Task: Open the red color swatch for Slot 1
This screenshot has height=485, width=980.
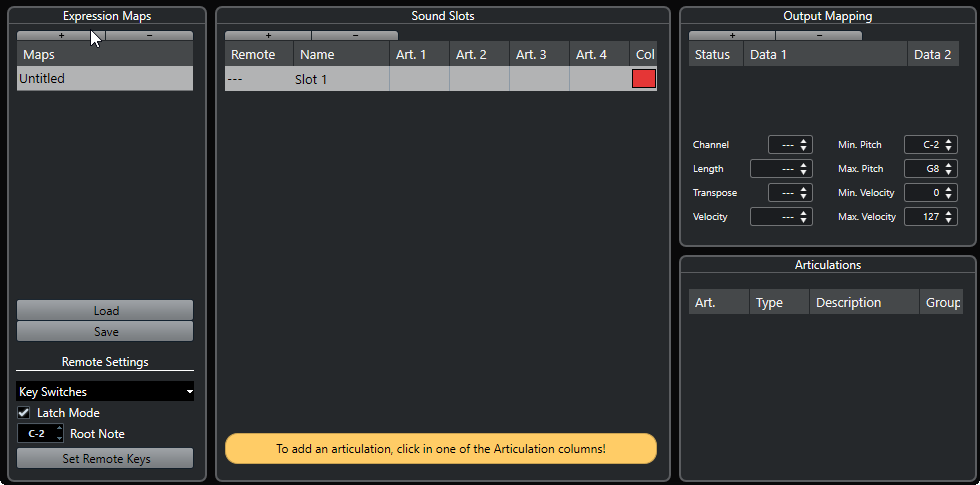Action: coord(643,79)
